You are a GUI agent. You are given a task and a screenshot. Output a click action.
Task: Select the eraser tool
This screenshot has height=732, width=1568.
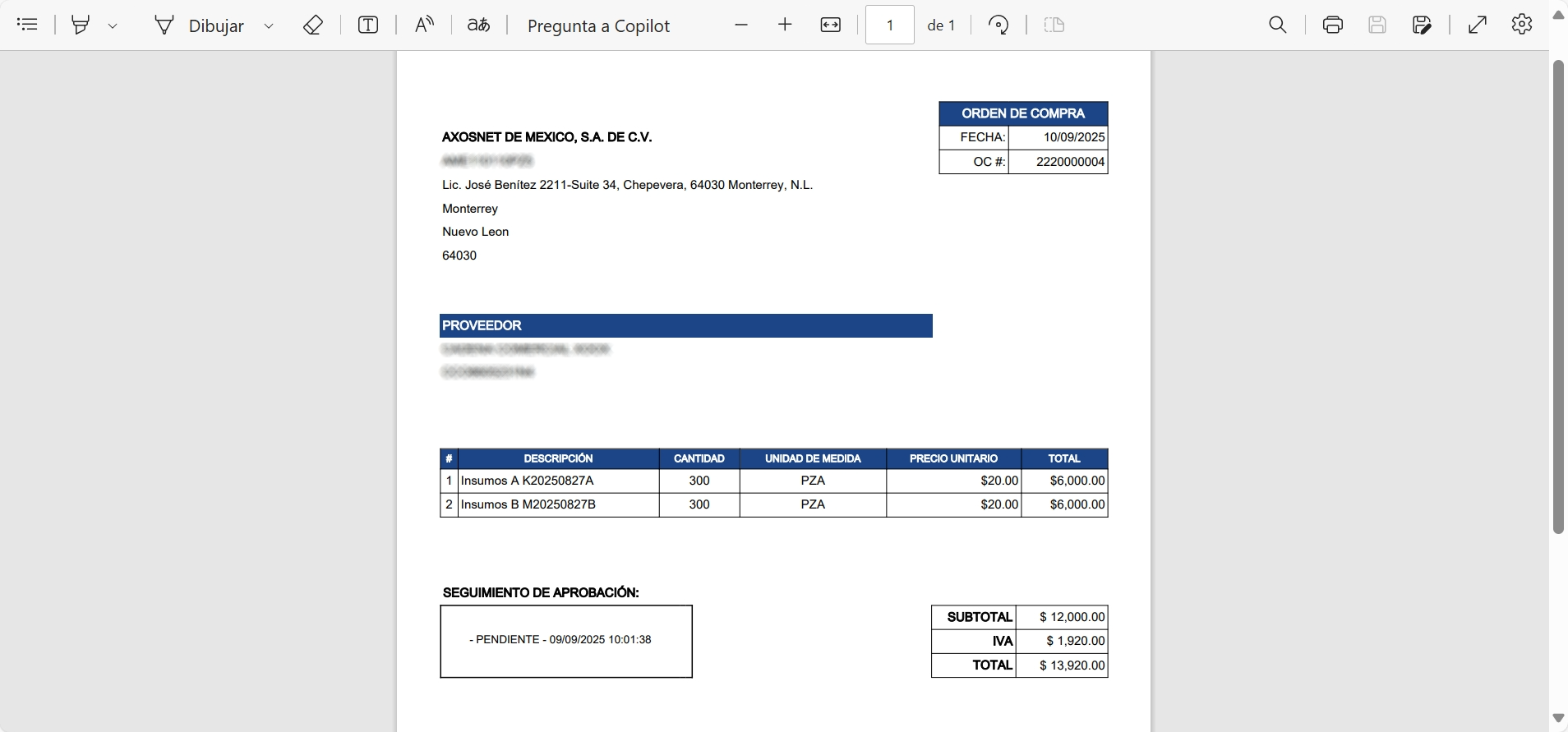click(x=312, y=25)
